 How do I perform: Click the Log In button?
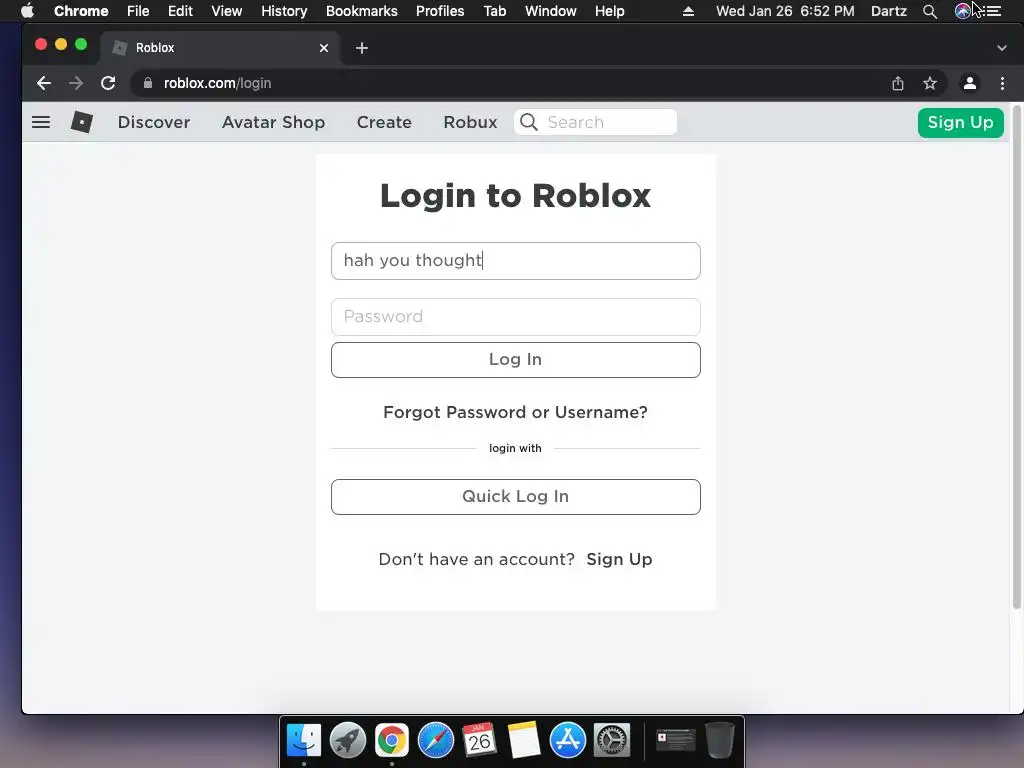tap(516, 360)
